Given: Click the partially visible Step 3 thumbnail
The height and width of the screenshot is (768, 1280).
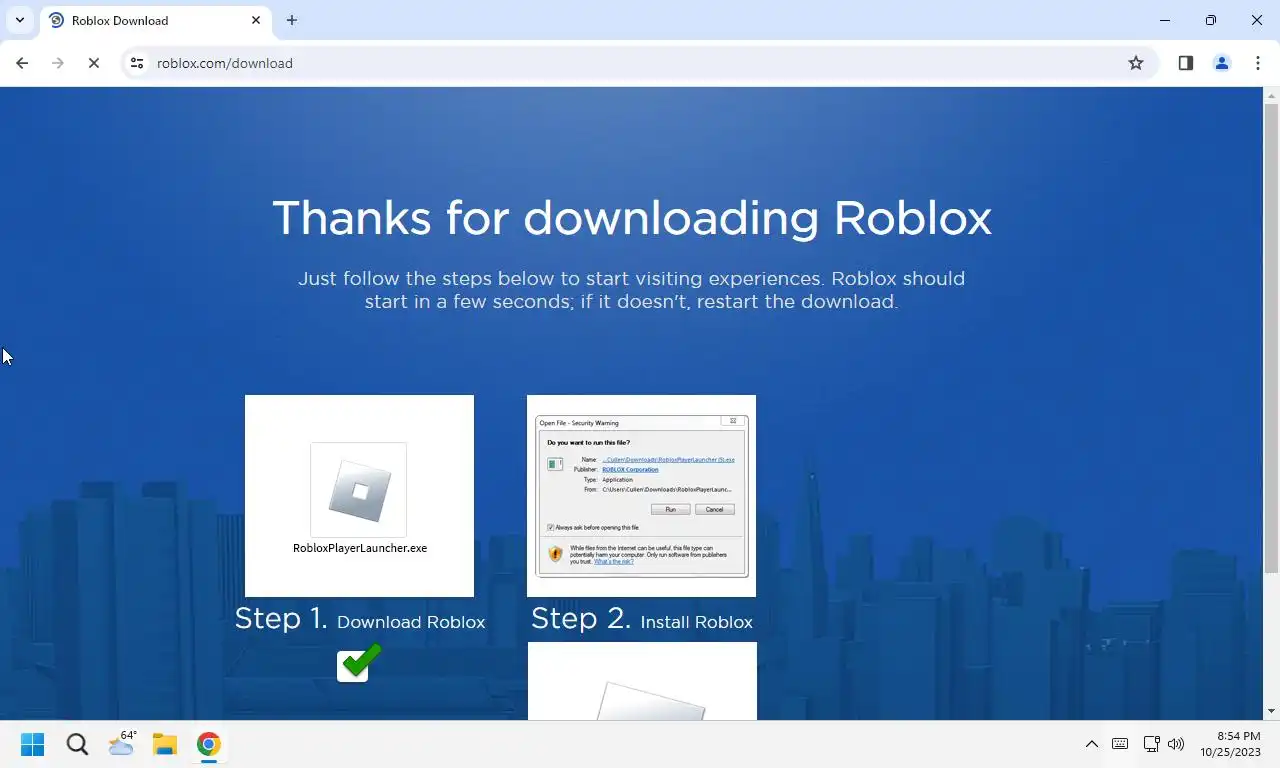Looking at the screenshot, I should point(641,681).
